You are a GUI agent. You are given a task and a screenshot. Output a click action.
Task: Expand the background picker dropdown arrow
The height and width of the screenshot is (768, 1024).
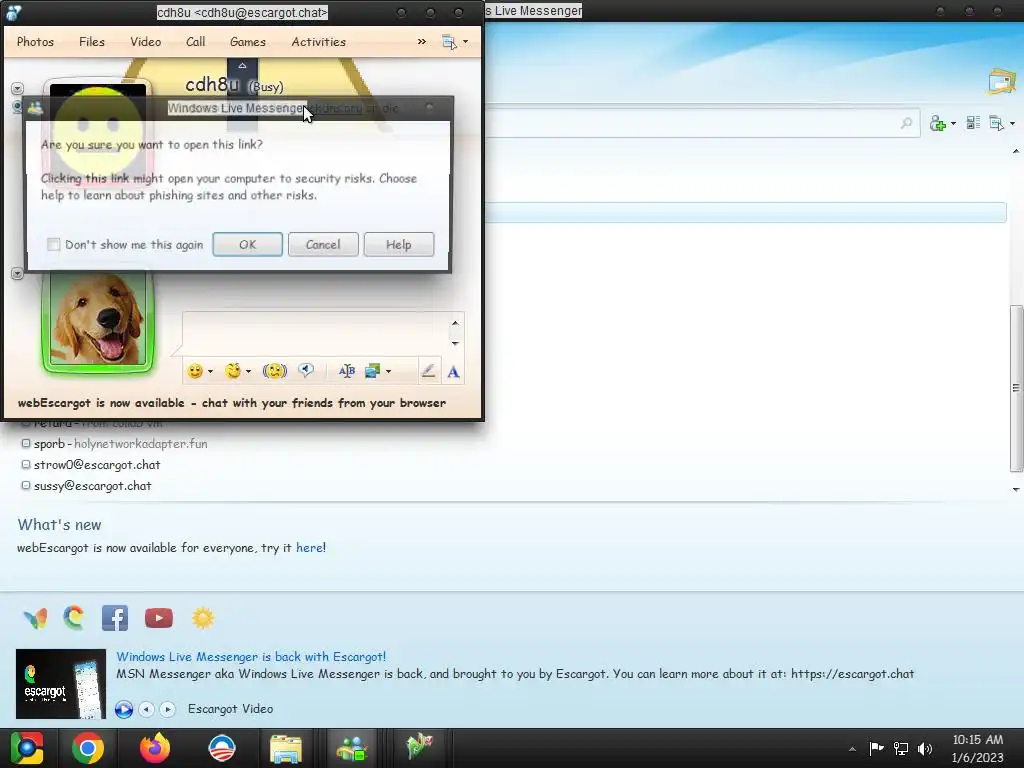pyautogui.click(x=388, y=372)
